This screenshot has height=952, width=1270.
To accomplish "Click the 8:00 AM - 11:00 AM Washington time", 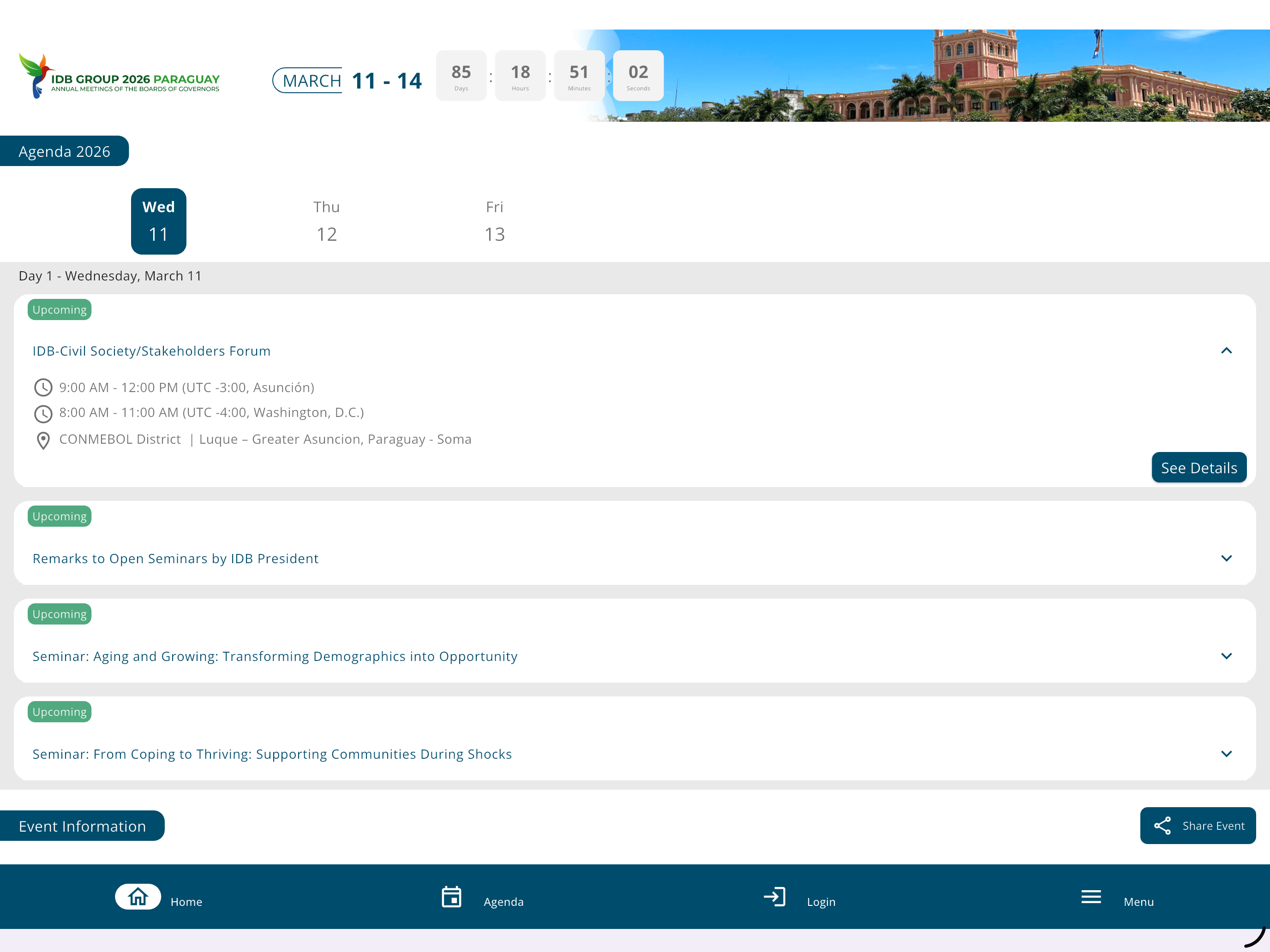I will (211, 413).
